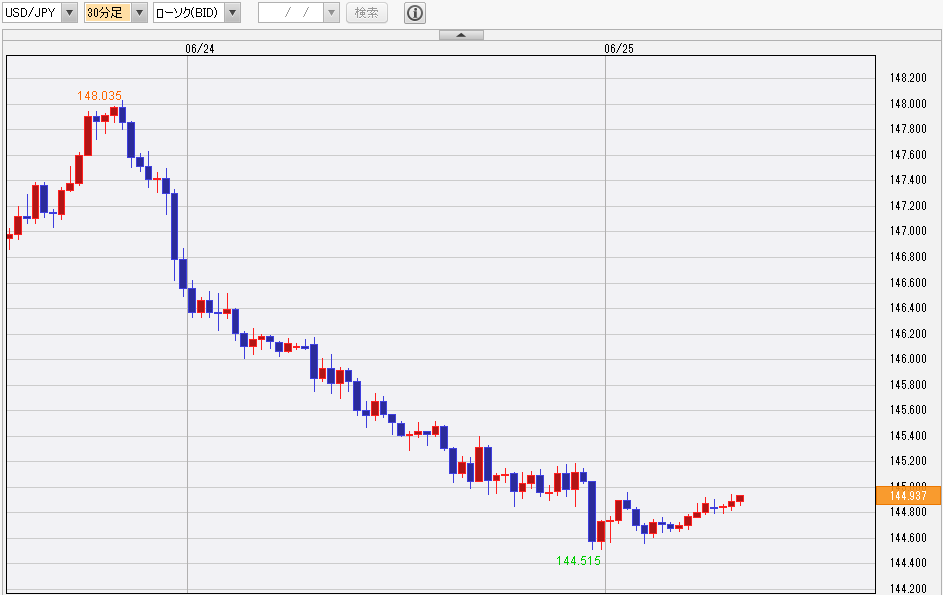Click the 検索 search button
Screen dimensions: 943x595
click(x=367, y=13)
